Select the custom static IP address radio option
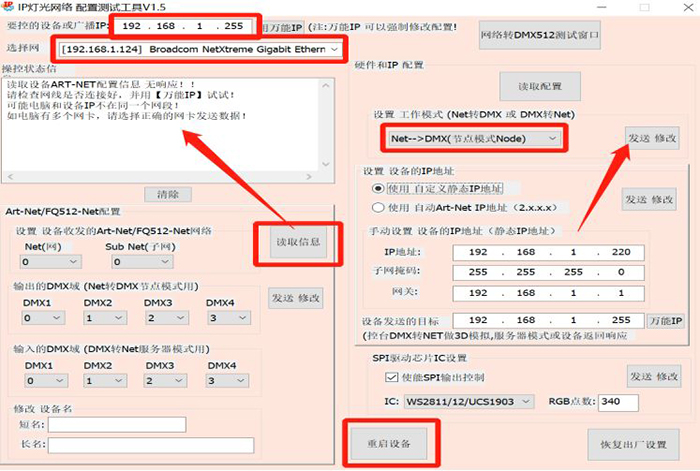700x471 pixels. pos(378,188)
